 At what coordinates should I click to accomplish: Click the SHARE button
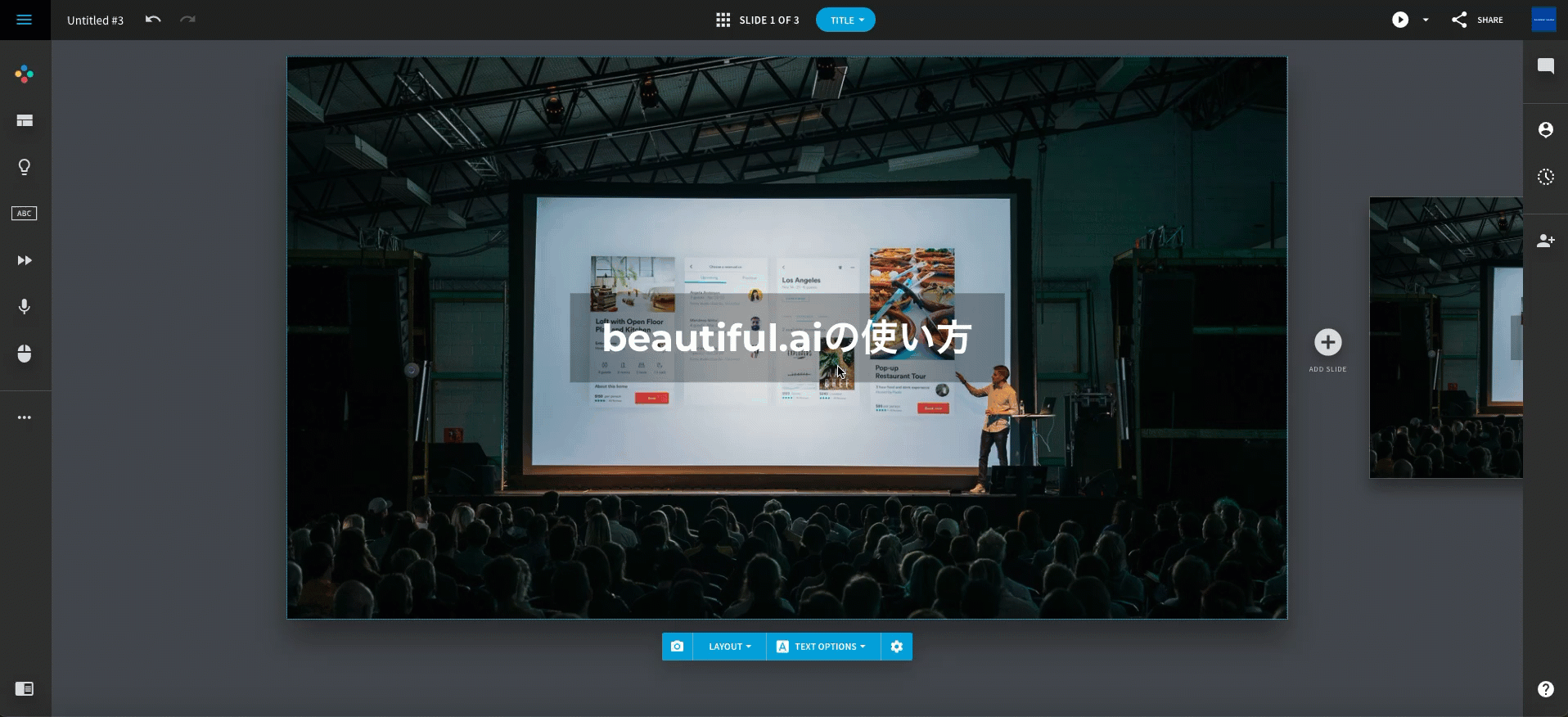tap(1477, 20)
